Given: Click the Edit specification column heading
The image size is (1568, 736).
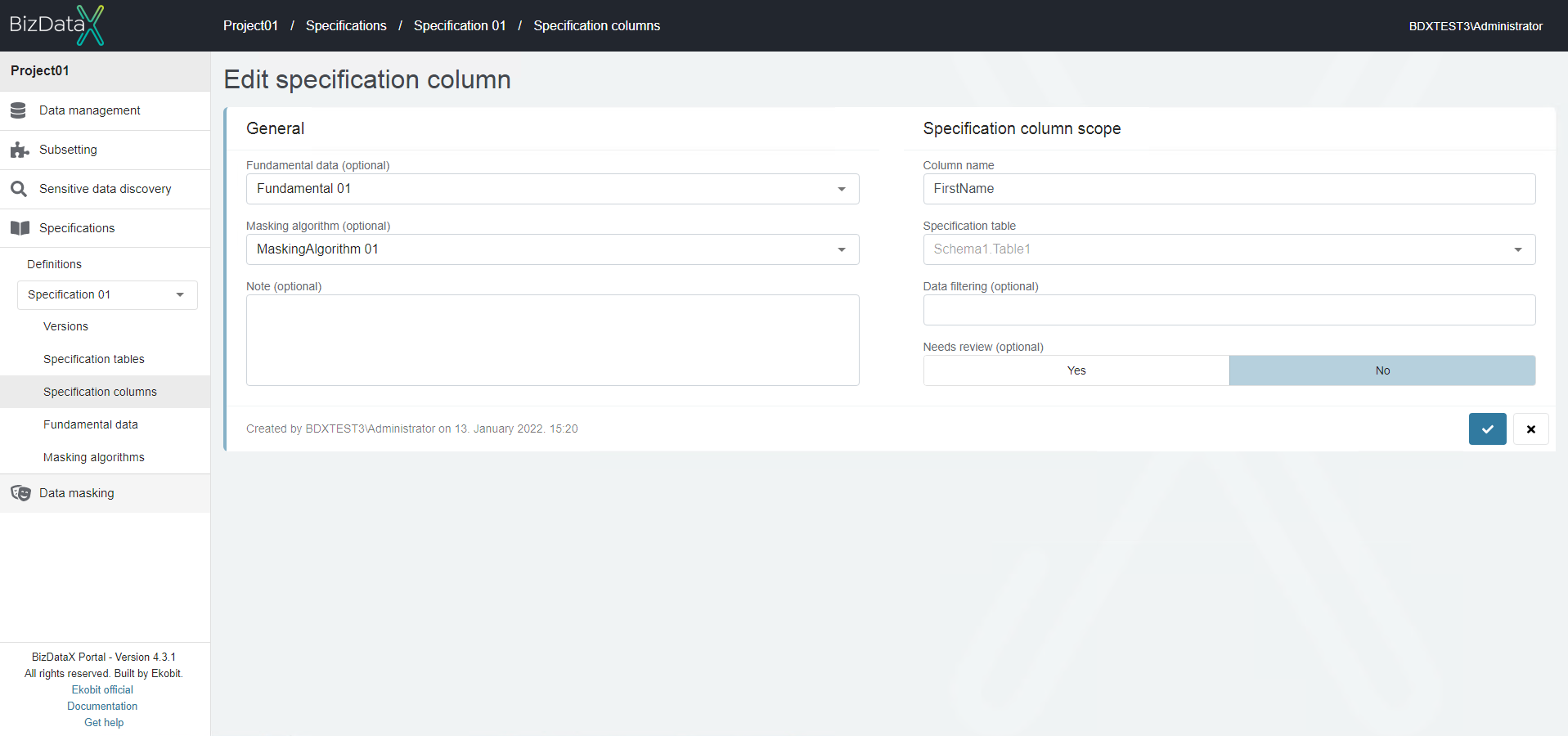Looking at the screenshot, I should pos(367,79).
